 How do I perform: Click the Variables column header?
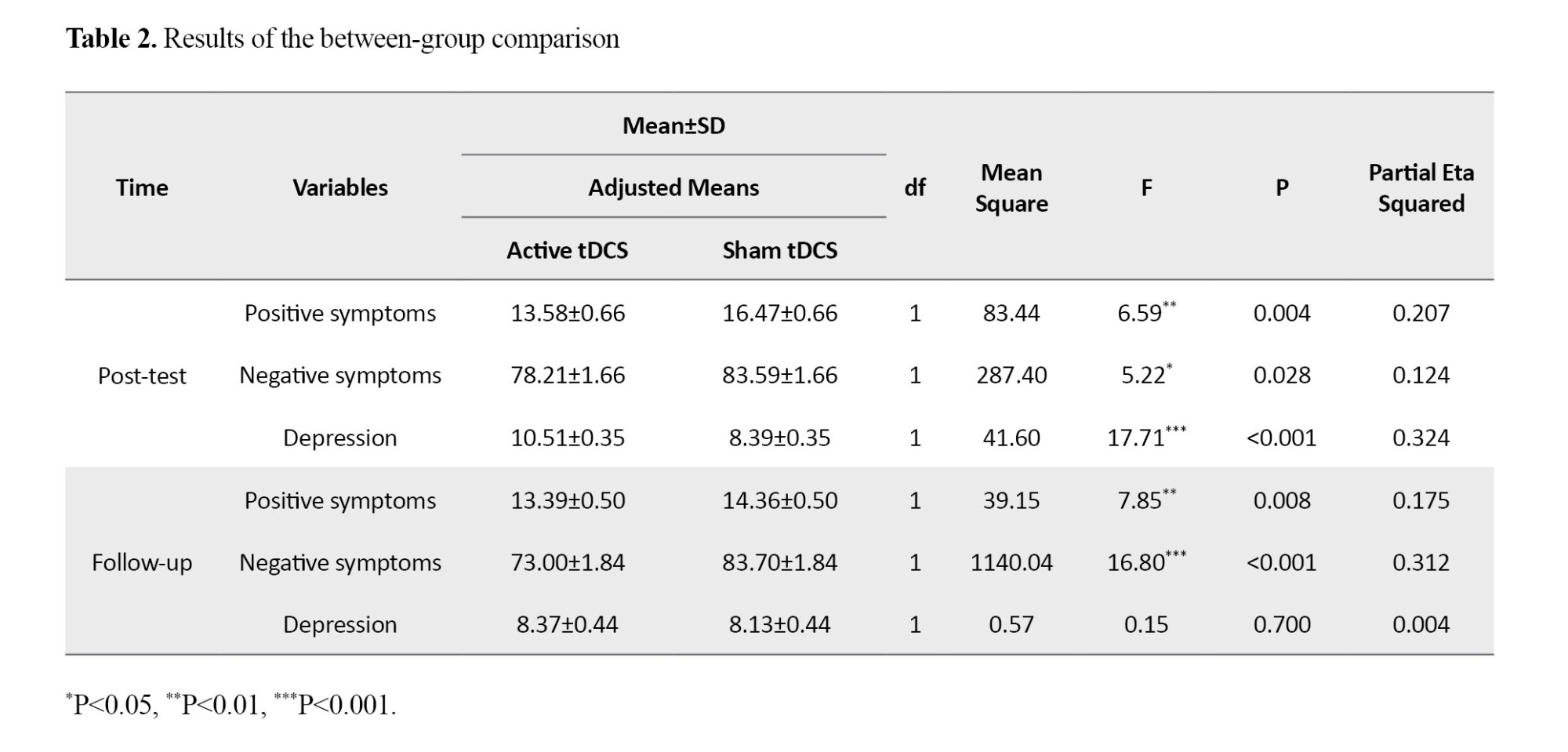(x=340, y=188)
